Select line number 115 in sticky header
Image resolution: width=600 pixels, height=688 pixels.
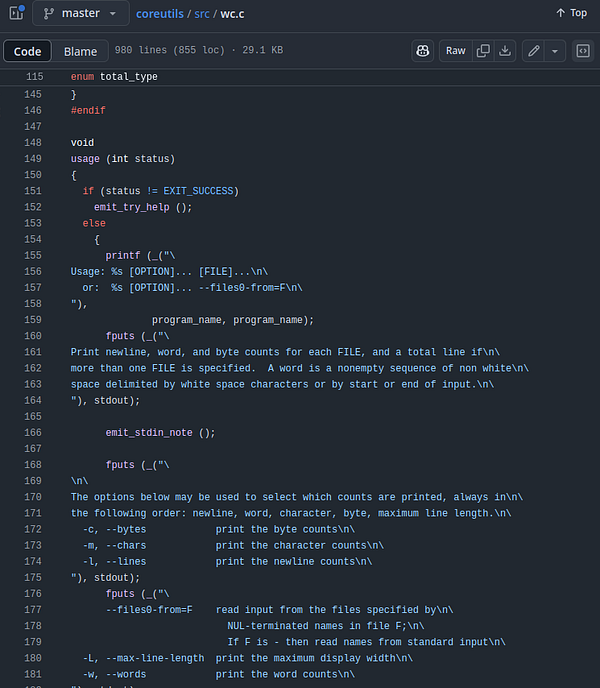click(35, 77)
